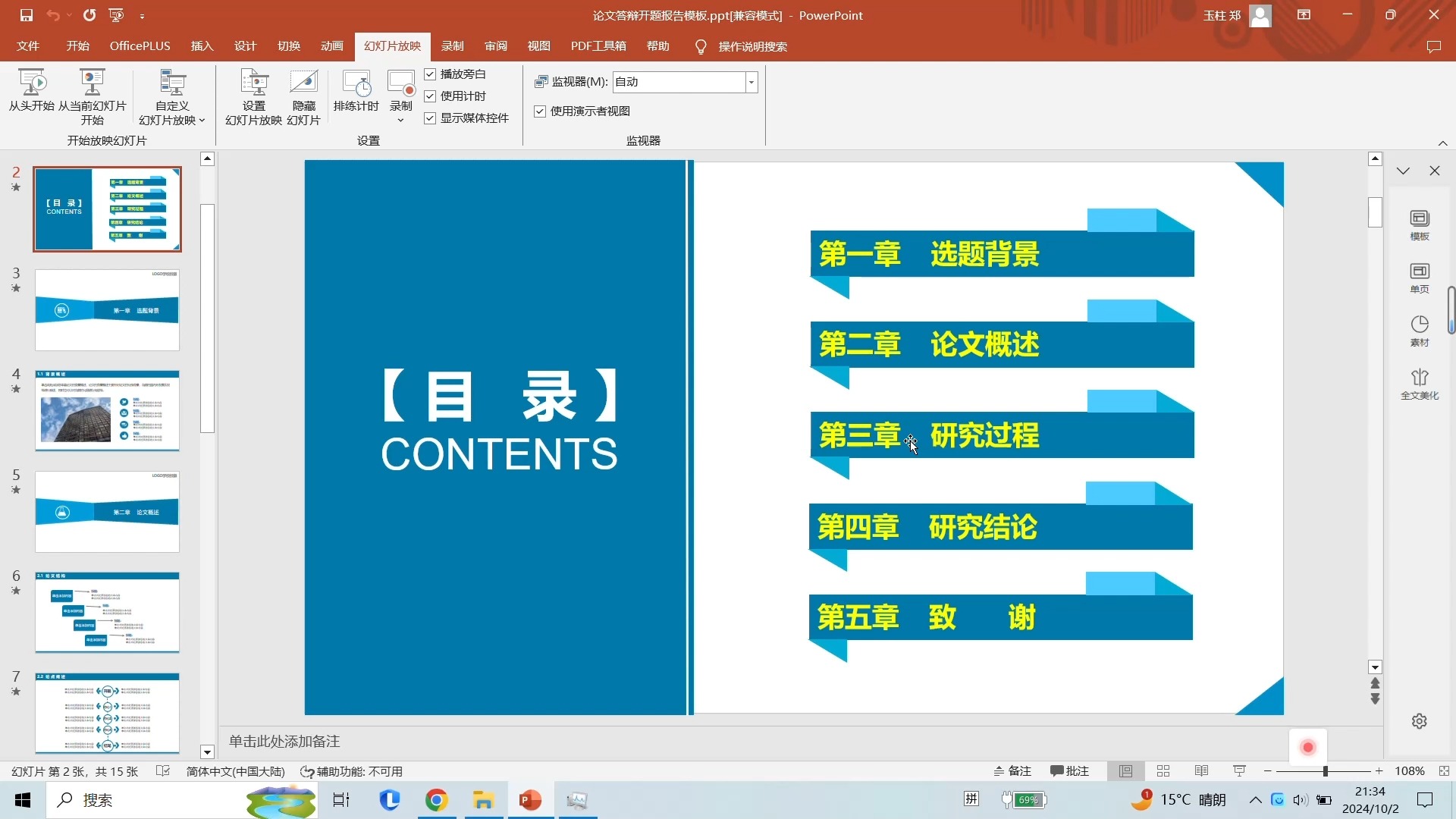Click the 设置幻灯片放映 settings icon
Viewport: 1456px width, 819px height.
pos(252,97)
